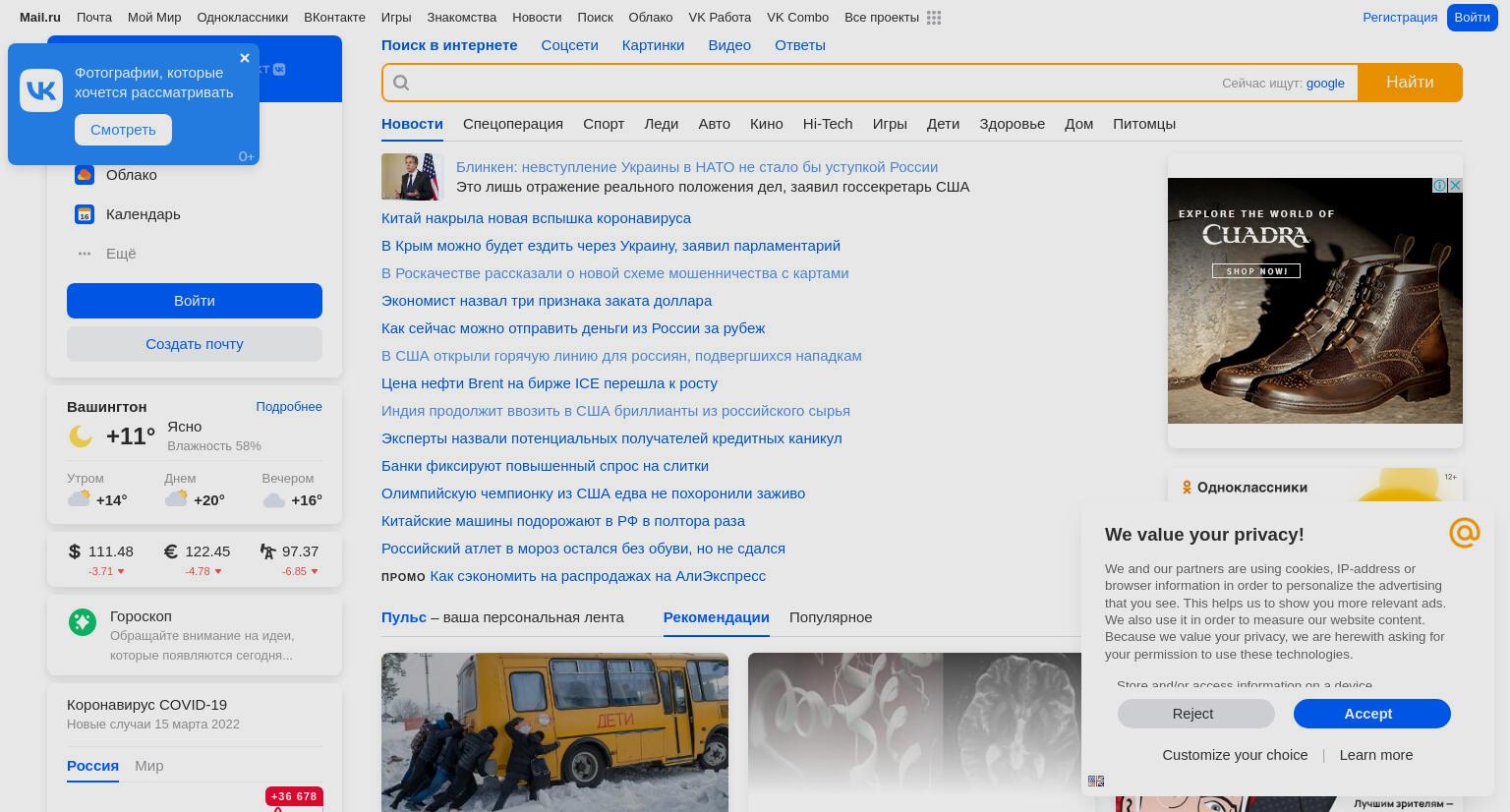Reject the privacy cookies

(x=1195, y=714)
